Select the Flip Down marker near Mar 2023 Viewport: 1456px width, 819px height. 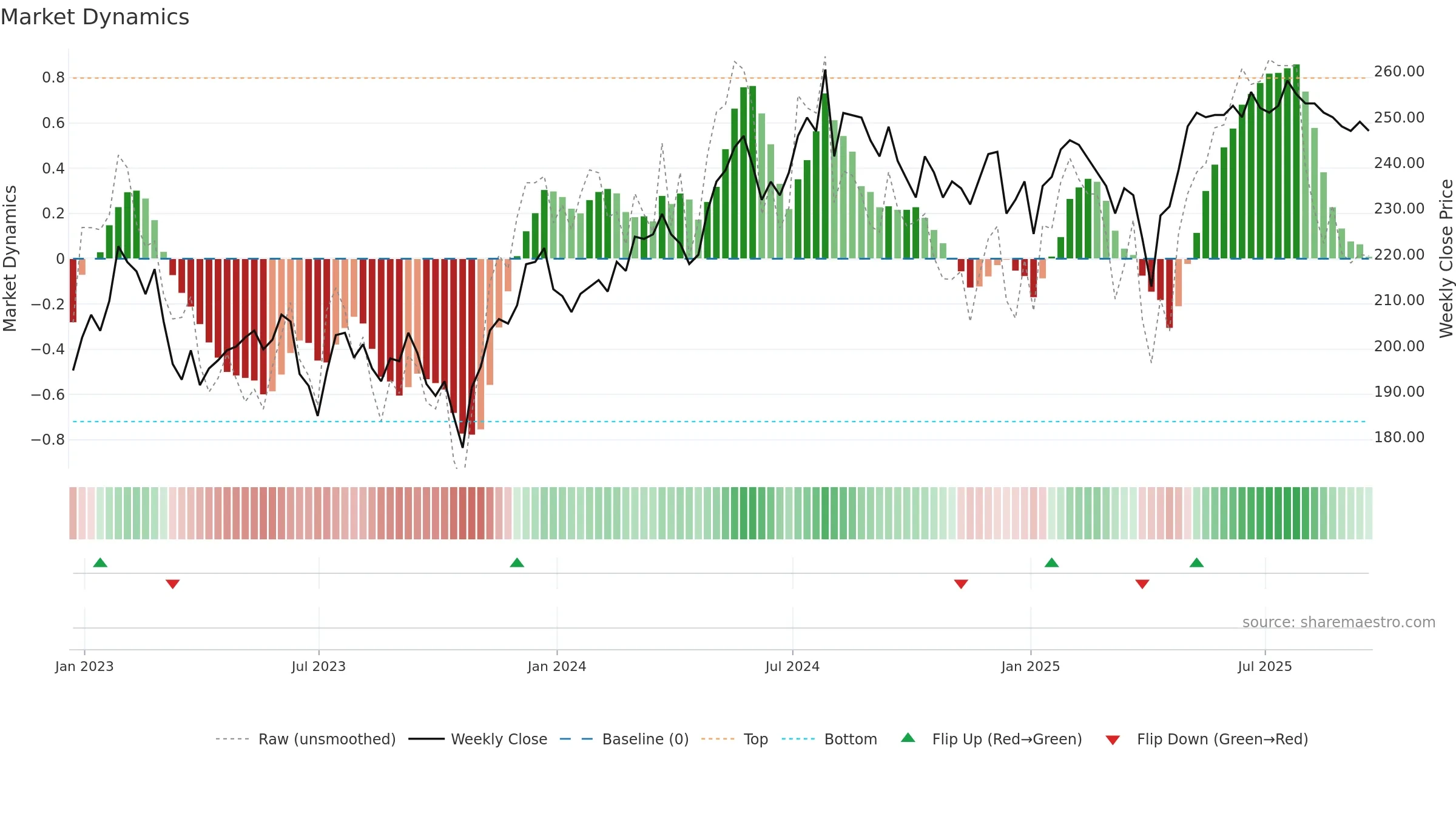[172, 584]
